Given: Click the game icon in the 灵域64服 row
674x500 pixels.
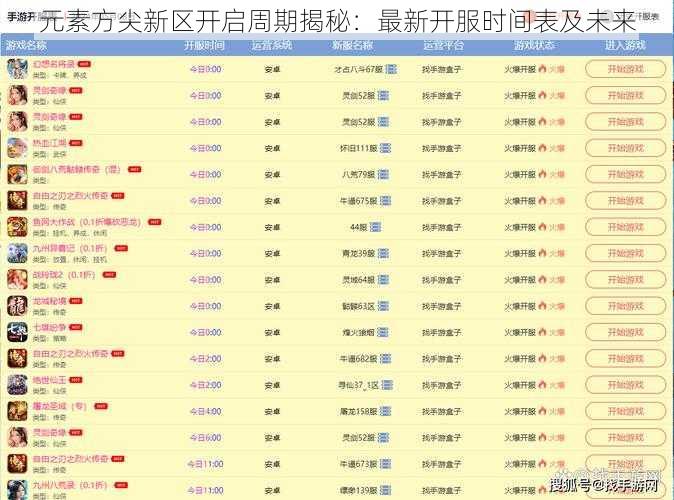Looking at the screenshot, I should 17,279.
